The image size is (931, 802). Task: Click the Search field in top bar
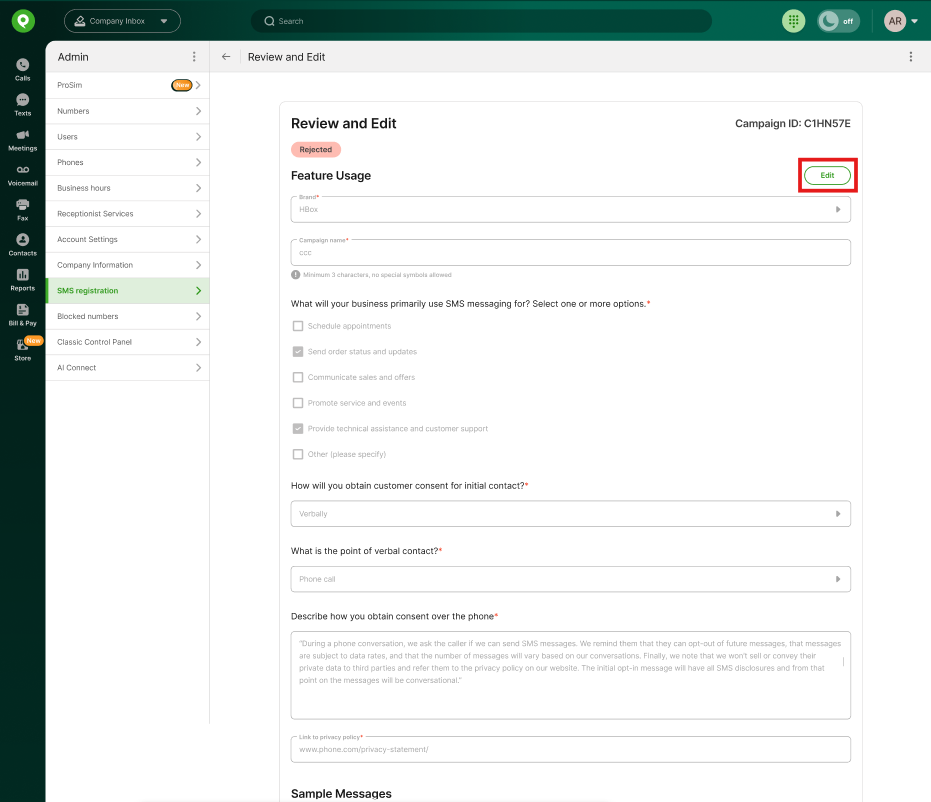click(x=480, y=21)
